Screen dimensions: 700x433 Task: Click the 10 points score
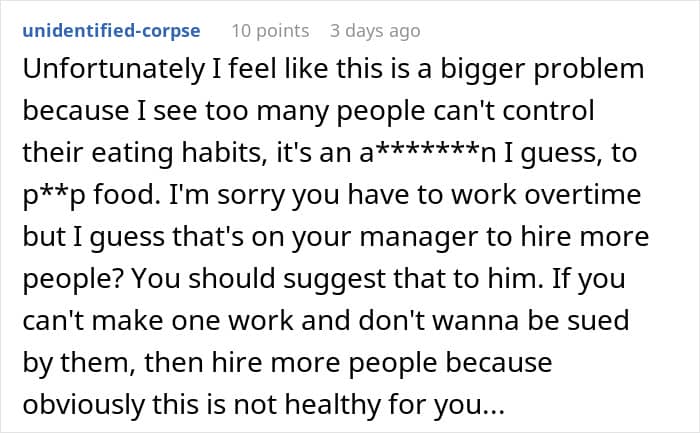click(270, 31)
